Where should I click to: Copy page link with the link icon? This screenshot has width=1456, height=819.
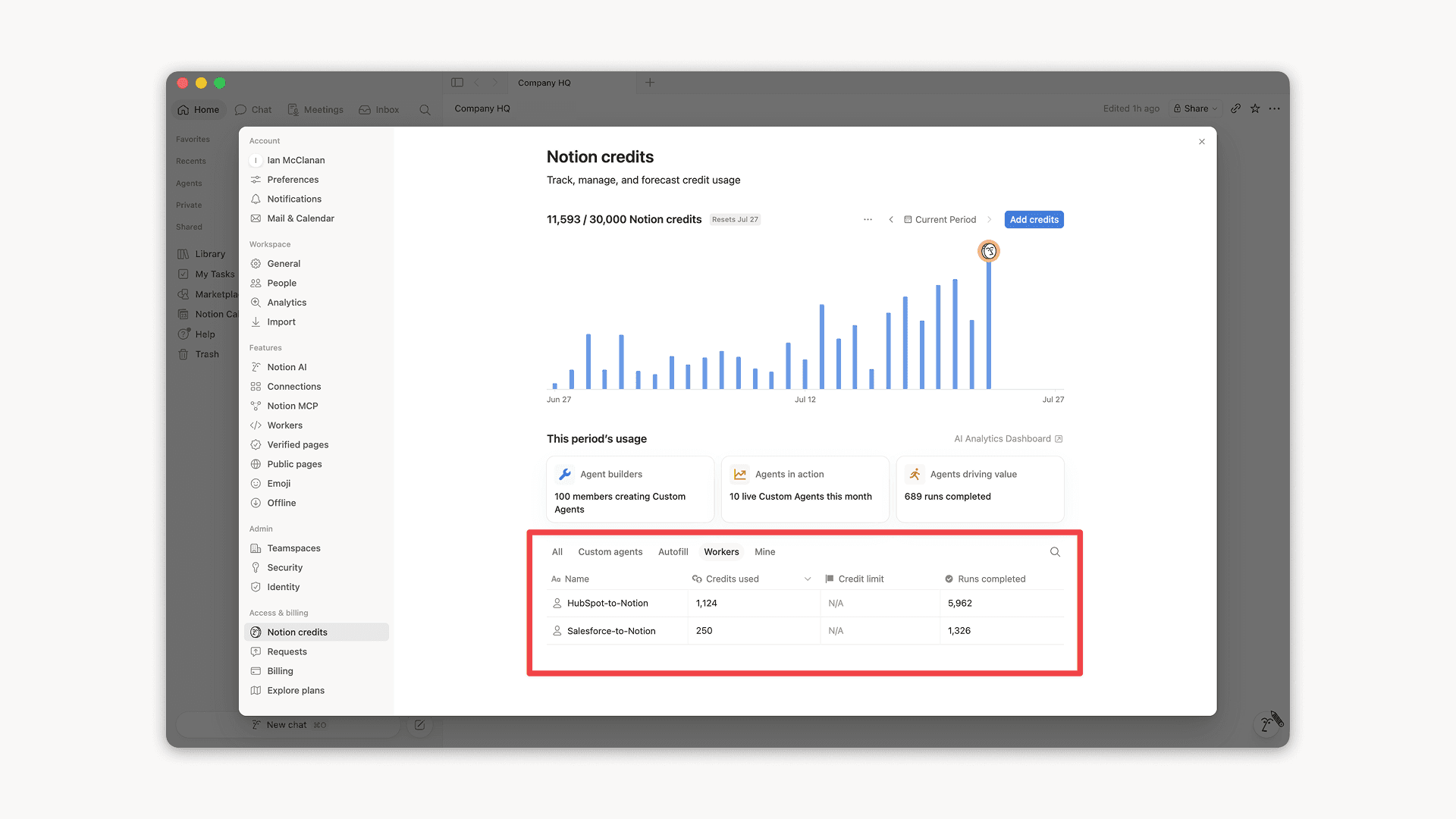[1235, 109]
